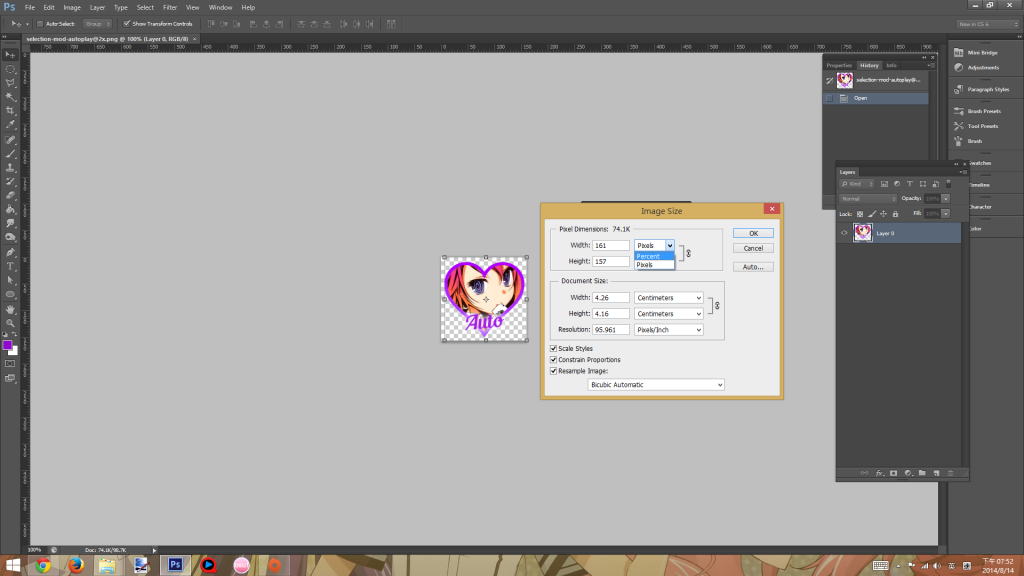
Task: Select the Crop tool
Action: 10,110
